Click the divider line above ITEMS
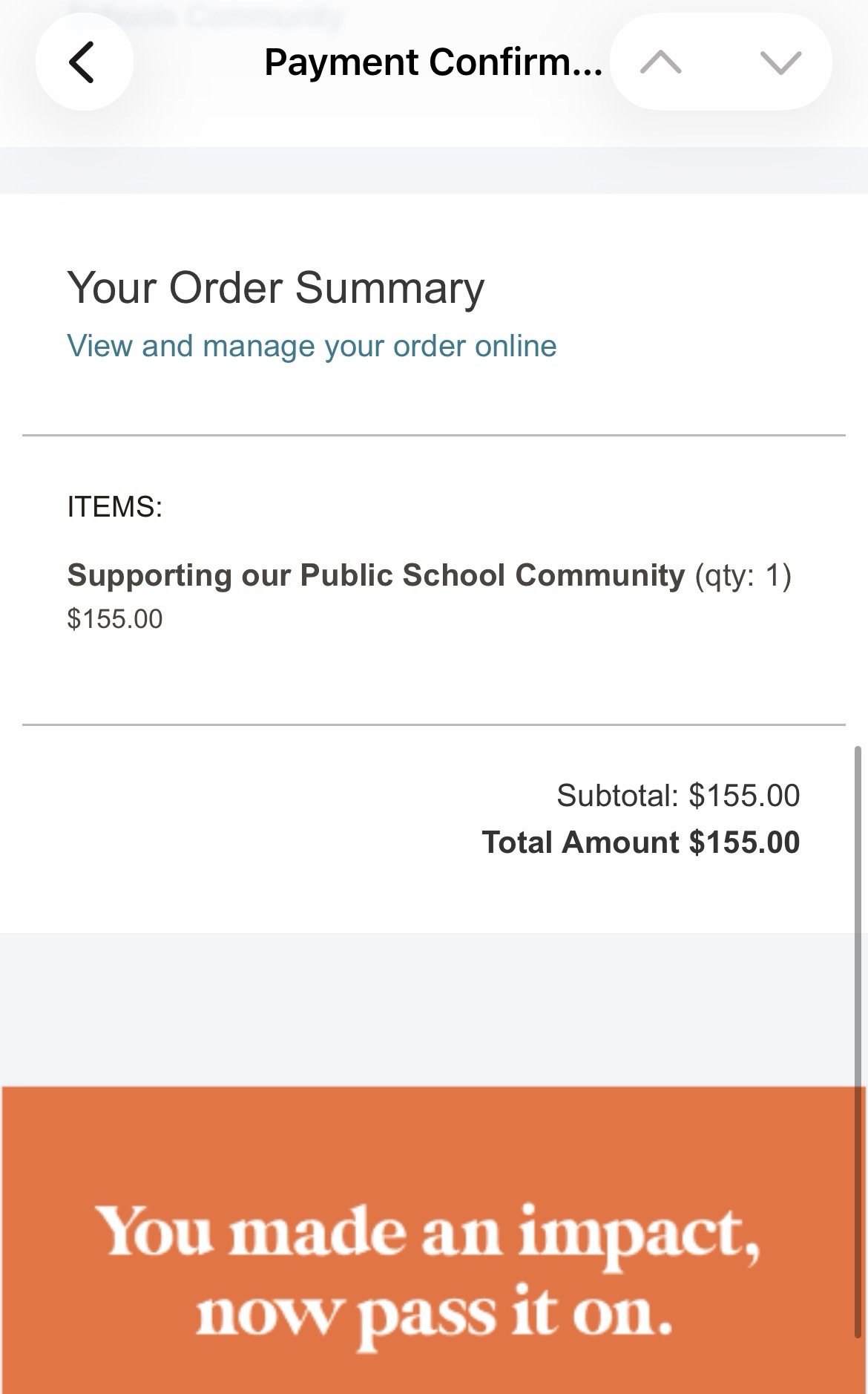This screenshot has width=868, height=1394. pos(434,436)
